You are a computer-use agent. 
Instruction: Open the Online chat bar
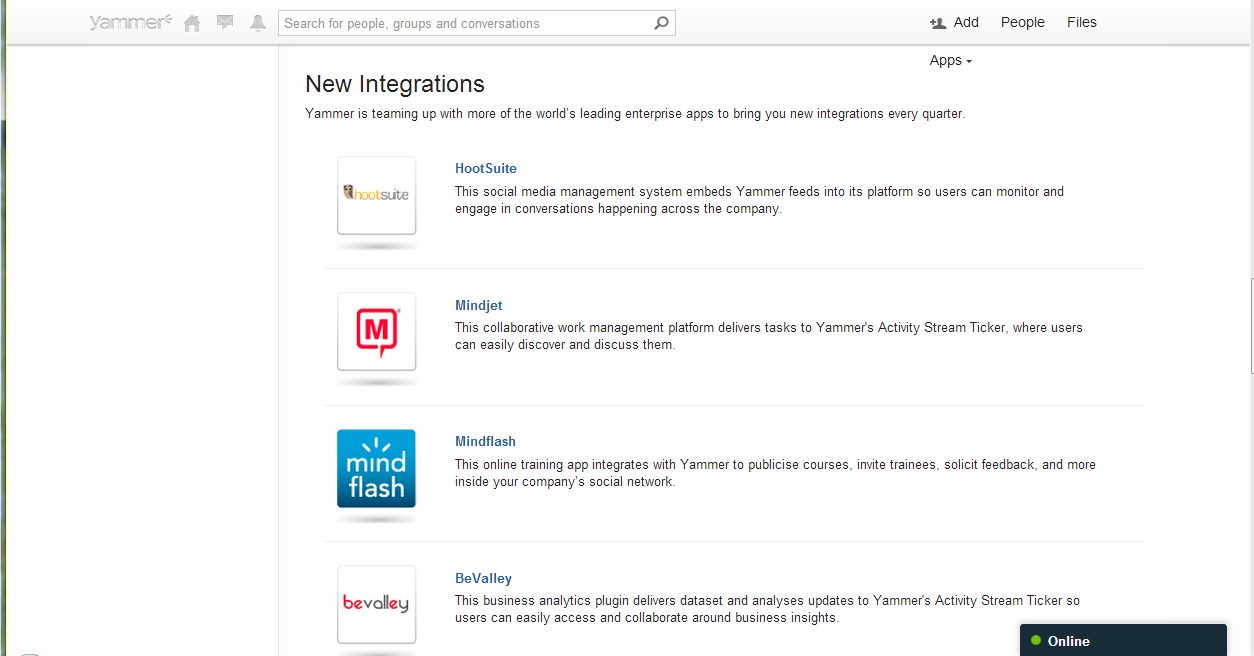pyautogui.click(x=1123, y=640)
